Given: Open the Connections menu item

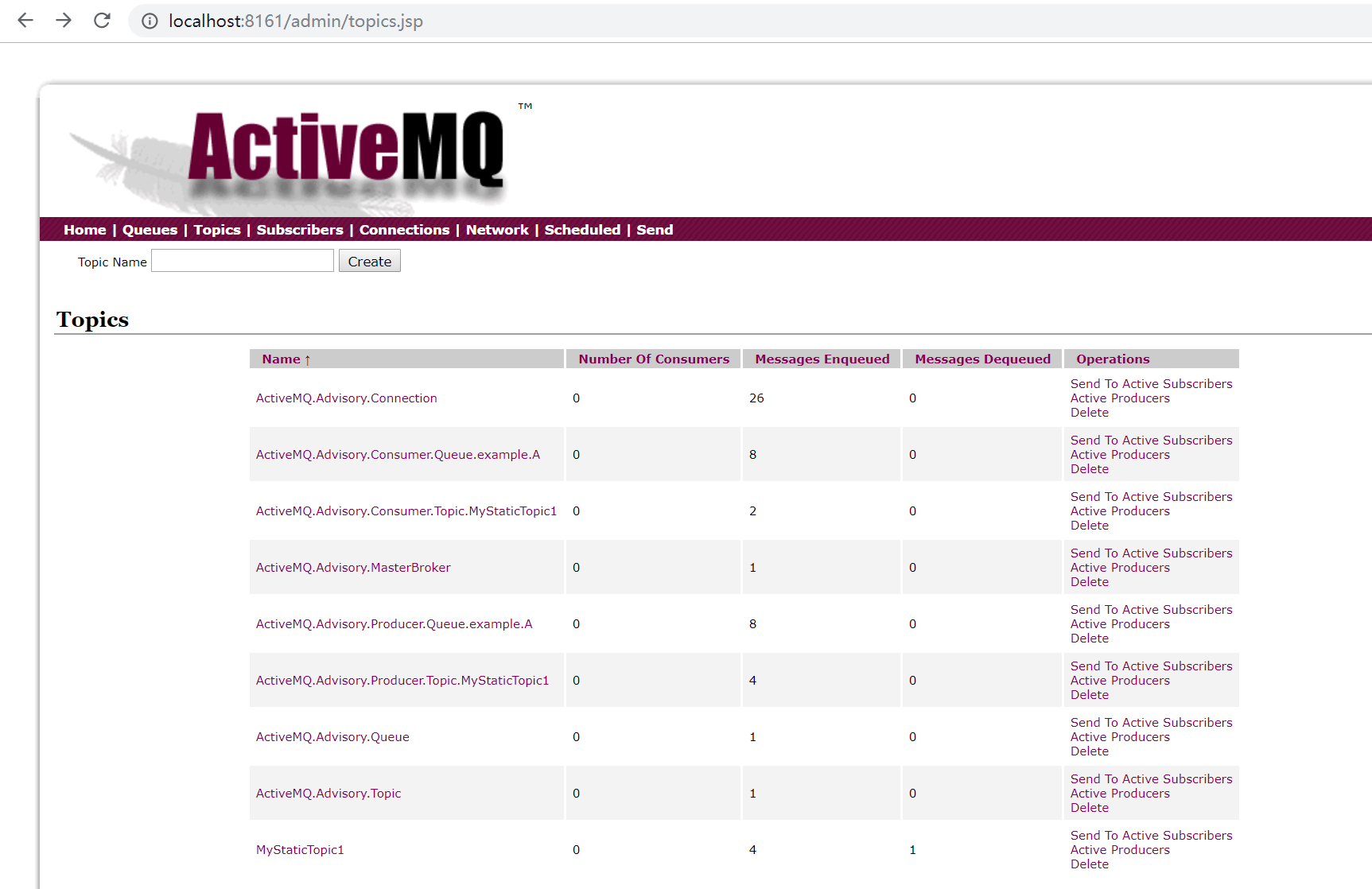Looking at the screenshot, I should coord(404,230).
